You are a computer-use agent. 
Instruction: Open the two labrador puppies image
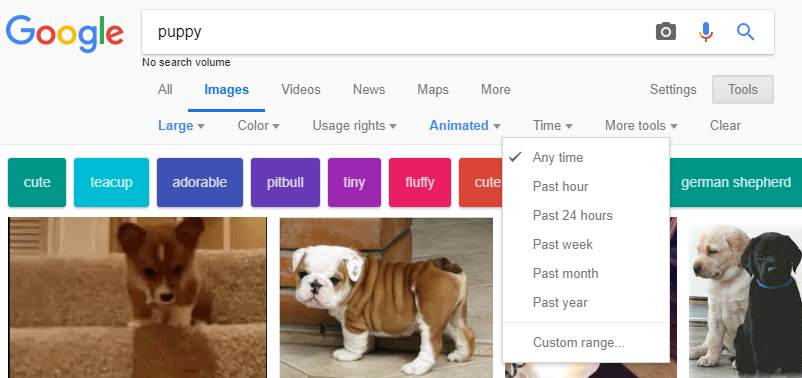tap(745, 301)
